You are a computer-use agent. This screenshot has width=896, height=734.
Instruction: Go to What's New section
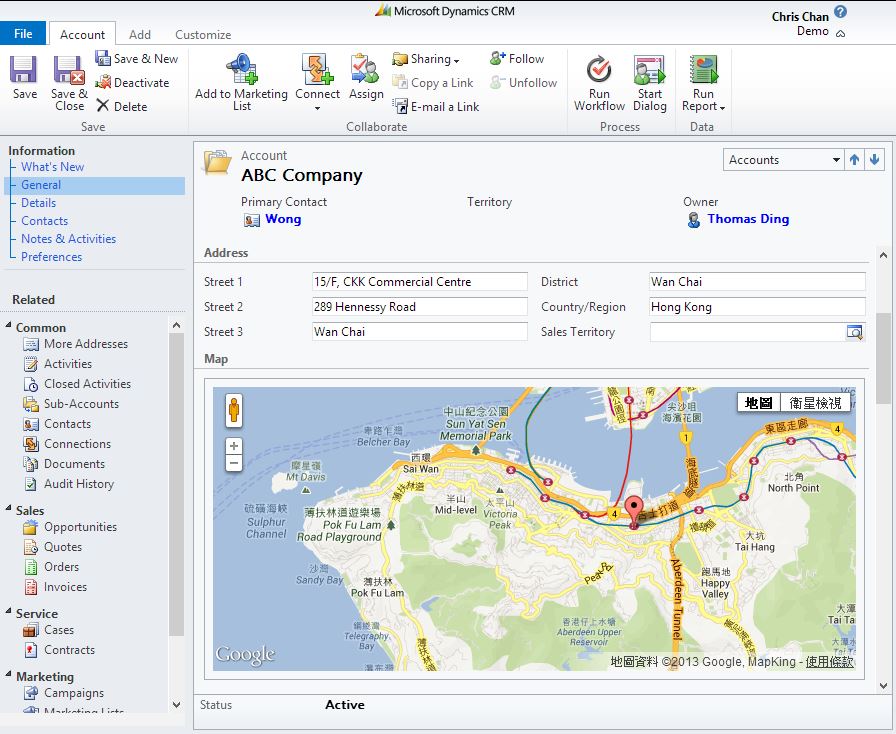point(53,166)
